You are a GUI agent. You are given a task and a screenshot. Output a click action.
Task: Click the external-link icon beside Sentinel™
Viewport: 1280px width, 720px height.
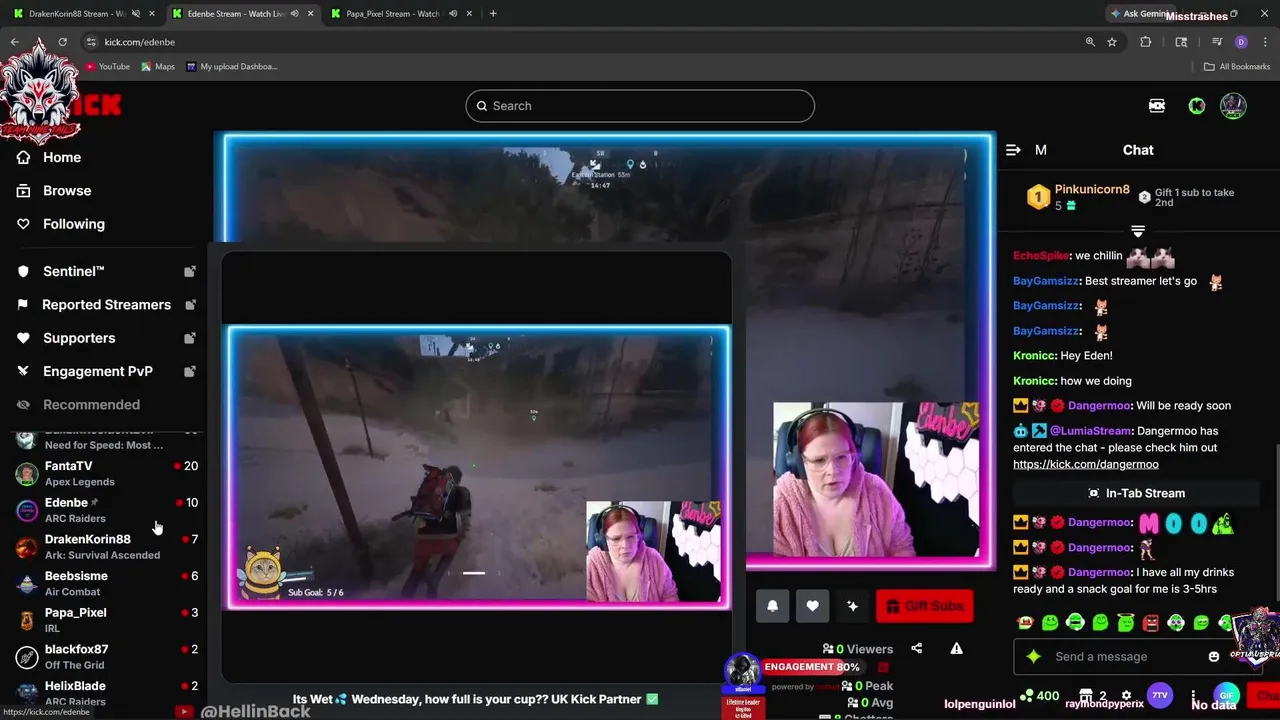pos(189,271)
